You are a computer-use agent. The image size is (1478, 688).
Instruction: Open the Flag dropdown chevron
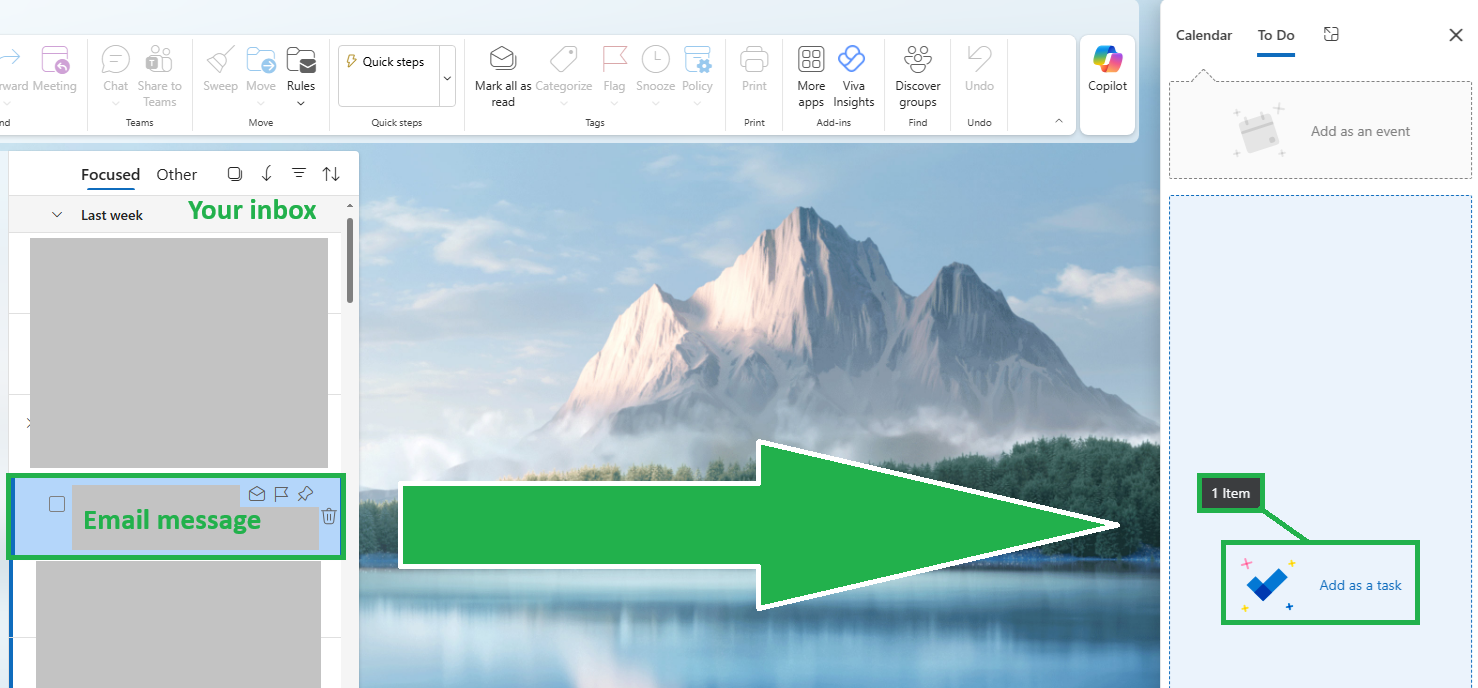(614, 103)
